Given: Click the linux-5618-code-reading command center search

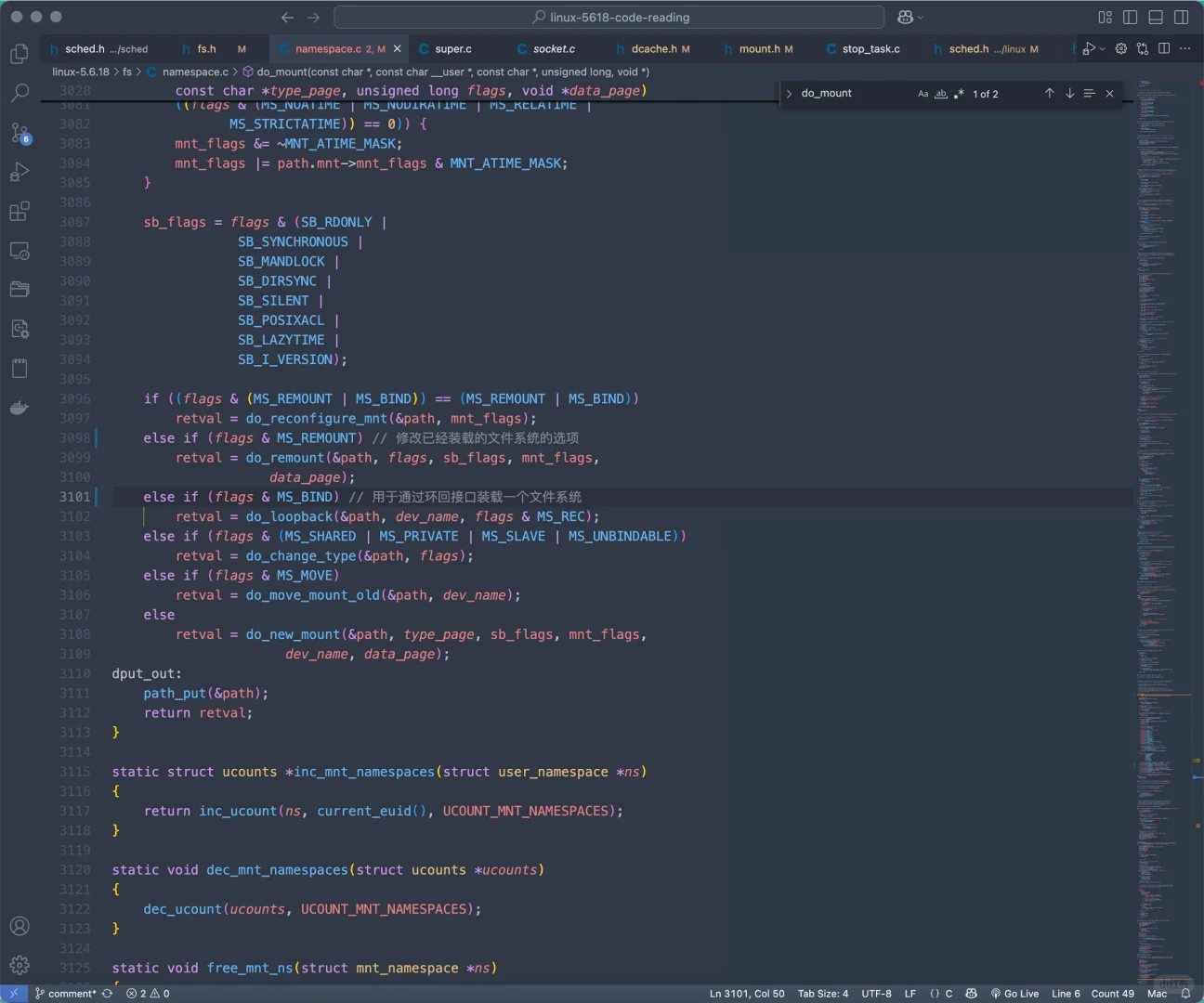Looking at the screenshot, I should tap(609, 18).
